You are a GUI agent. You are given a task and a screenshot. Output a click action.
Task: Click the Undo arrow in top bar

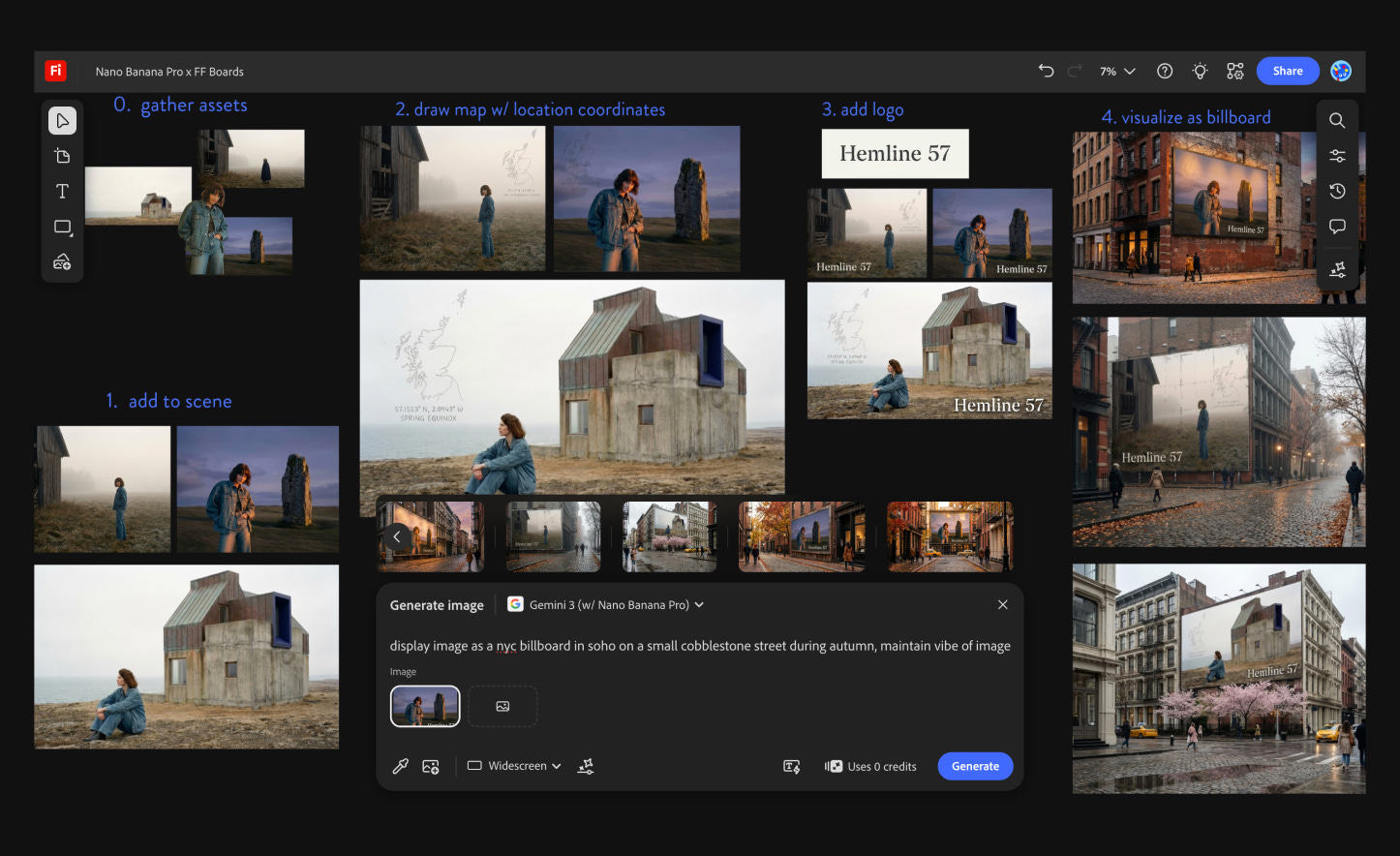1046,71
